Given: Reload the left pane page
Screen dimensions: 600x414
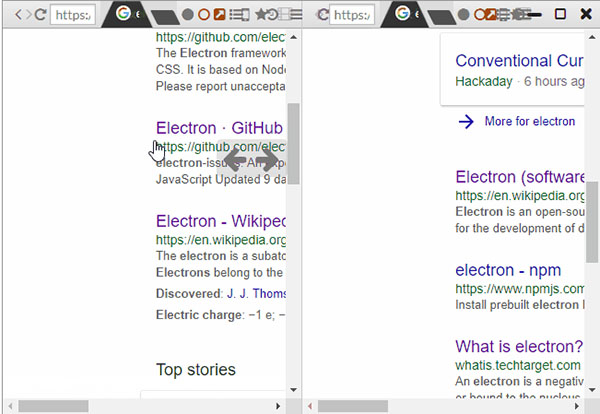Looking at the screenshot, I should pos(41,15).
